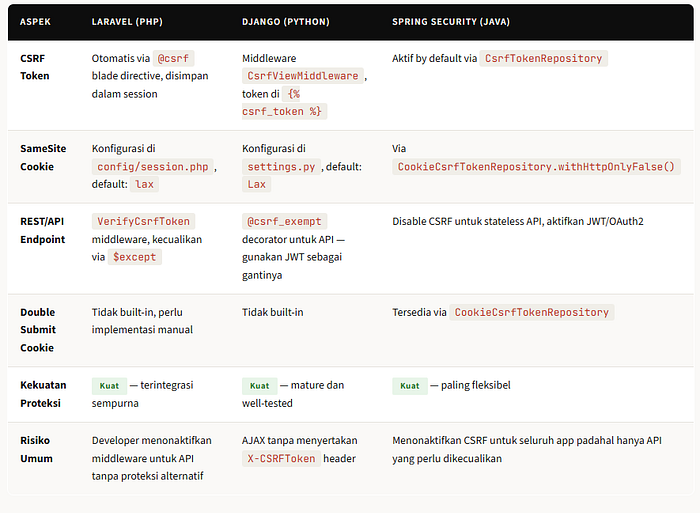Click the {% csrf_token %} code snippet
Viewport: 700px width, 513px height.
click(284, 103)
